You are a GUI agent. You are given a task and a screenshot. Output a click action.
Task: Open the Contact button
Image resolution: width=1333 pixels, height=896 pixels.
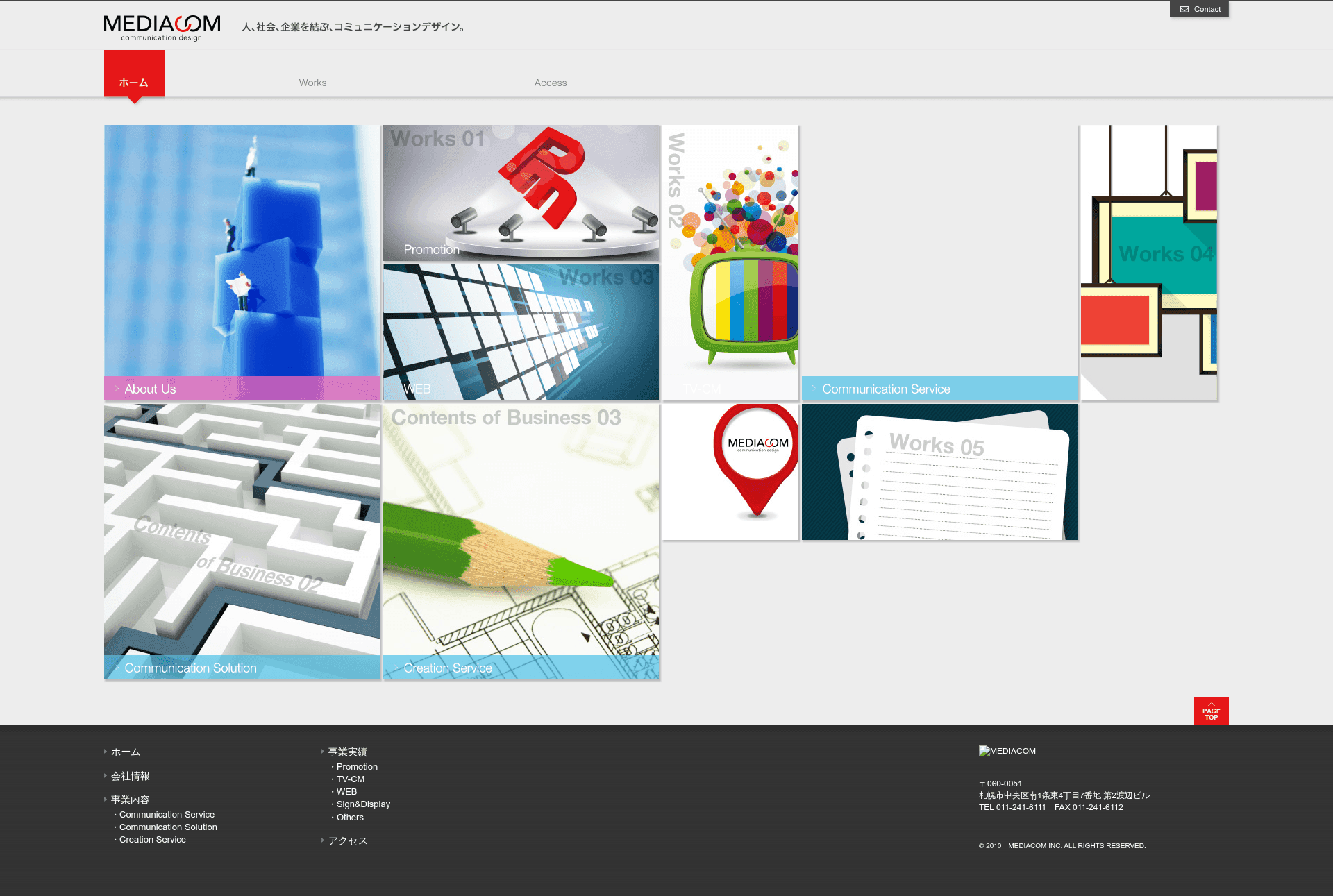(x=1199, y=9)
